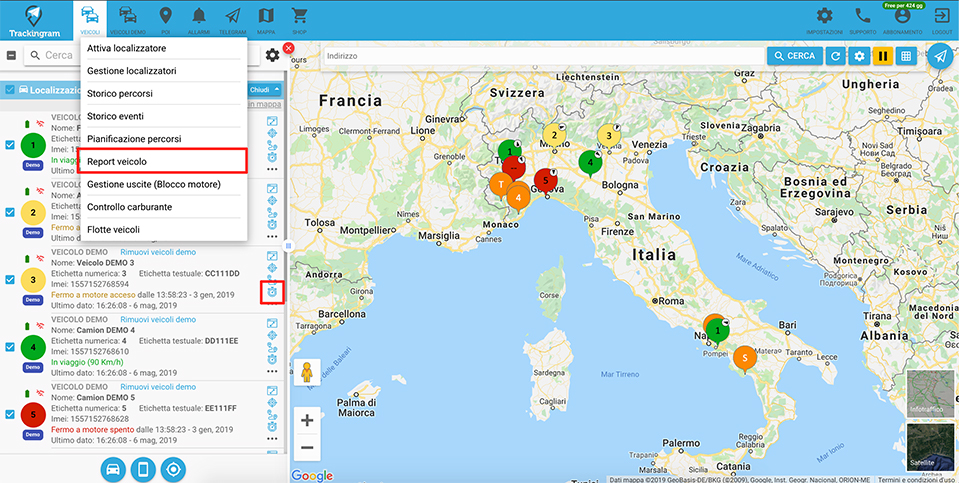
Task: Collapse the list with Chiudi dropdown
Action: click(264, 90)
